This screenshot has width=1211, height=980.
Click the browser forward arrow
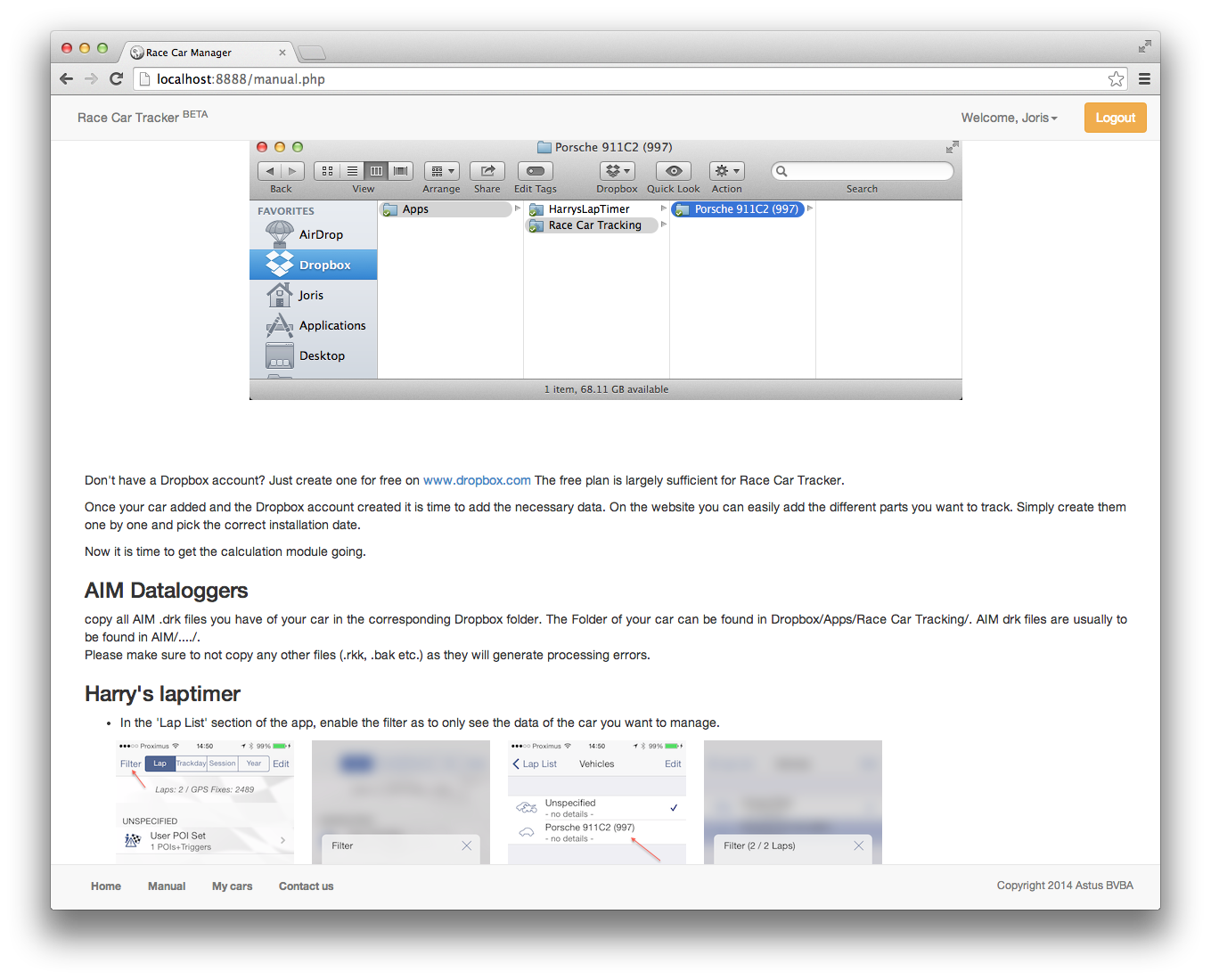coord(91,79)
